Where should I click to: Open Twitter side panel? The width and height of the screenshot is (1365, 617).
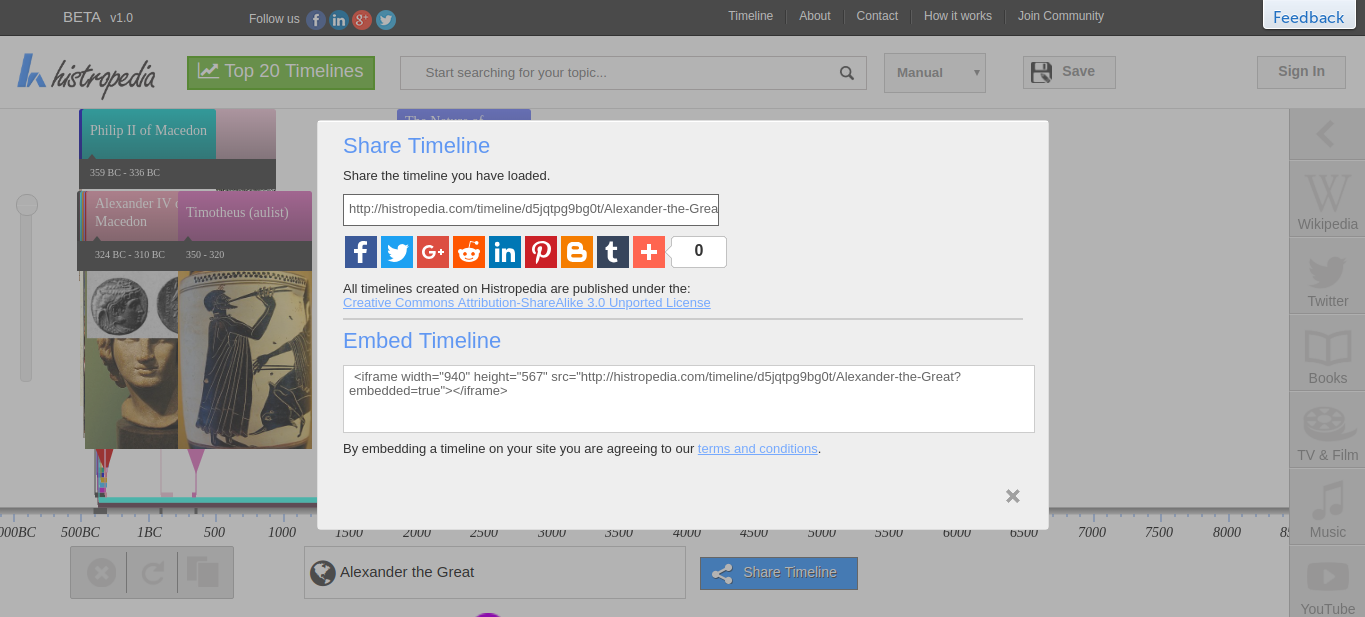click(x=1327, y=278)
